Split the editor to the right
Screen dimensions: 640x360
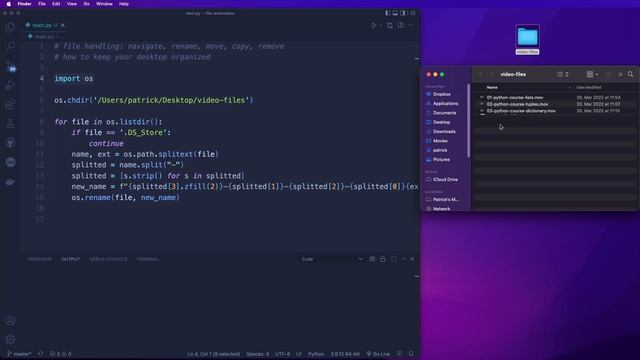(400, 25)
